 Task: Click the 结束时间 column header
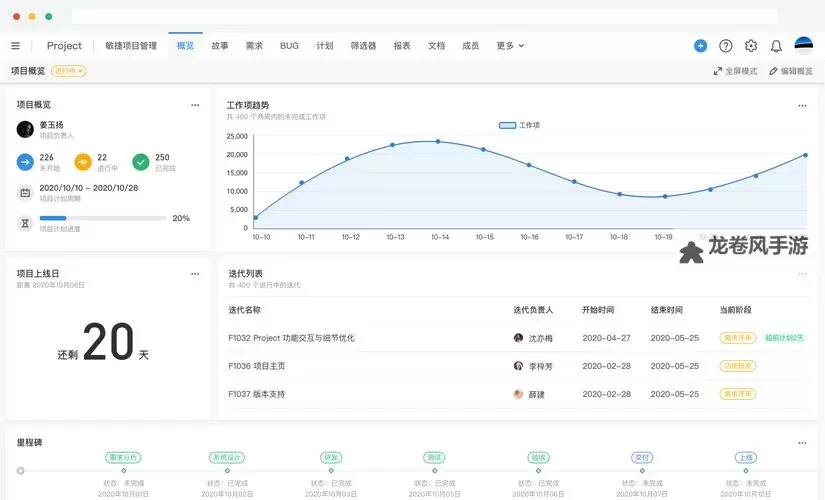[667, 310]
